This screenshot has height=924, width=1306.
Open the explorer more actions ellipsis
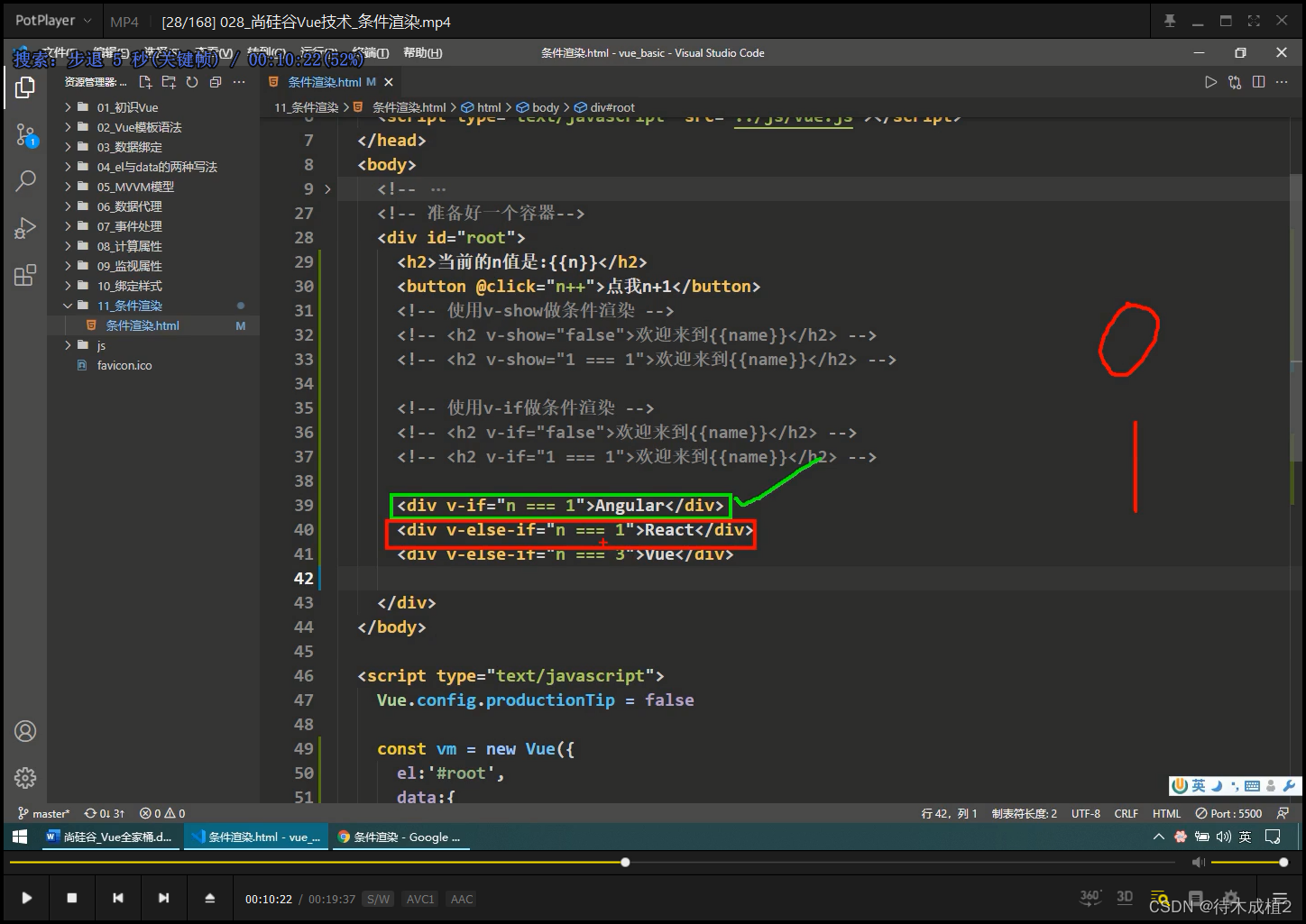pyautogui.click(x=239, y=82)
